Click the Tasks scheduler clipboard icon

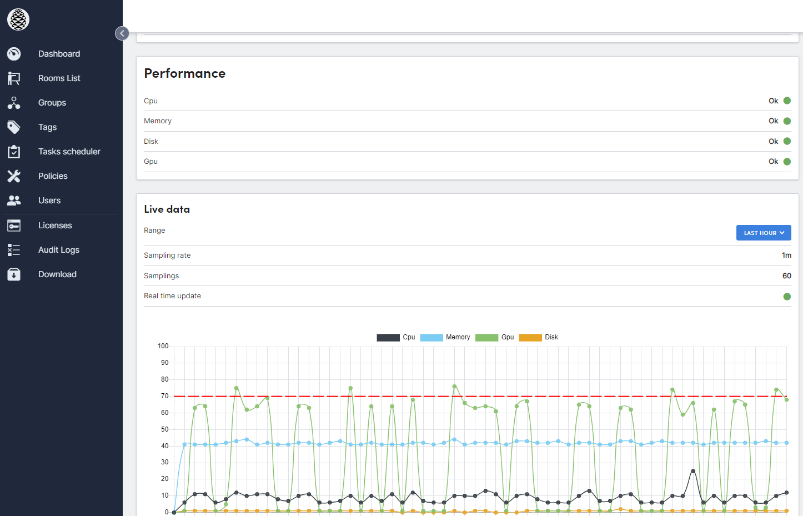tap(14, 152)
